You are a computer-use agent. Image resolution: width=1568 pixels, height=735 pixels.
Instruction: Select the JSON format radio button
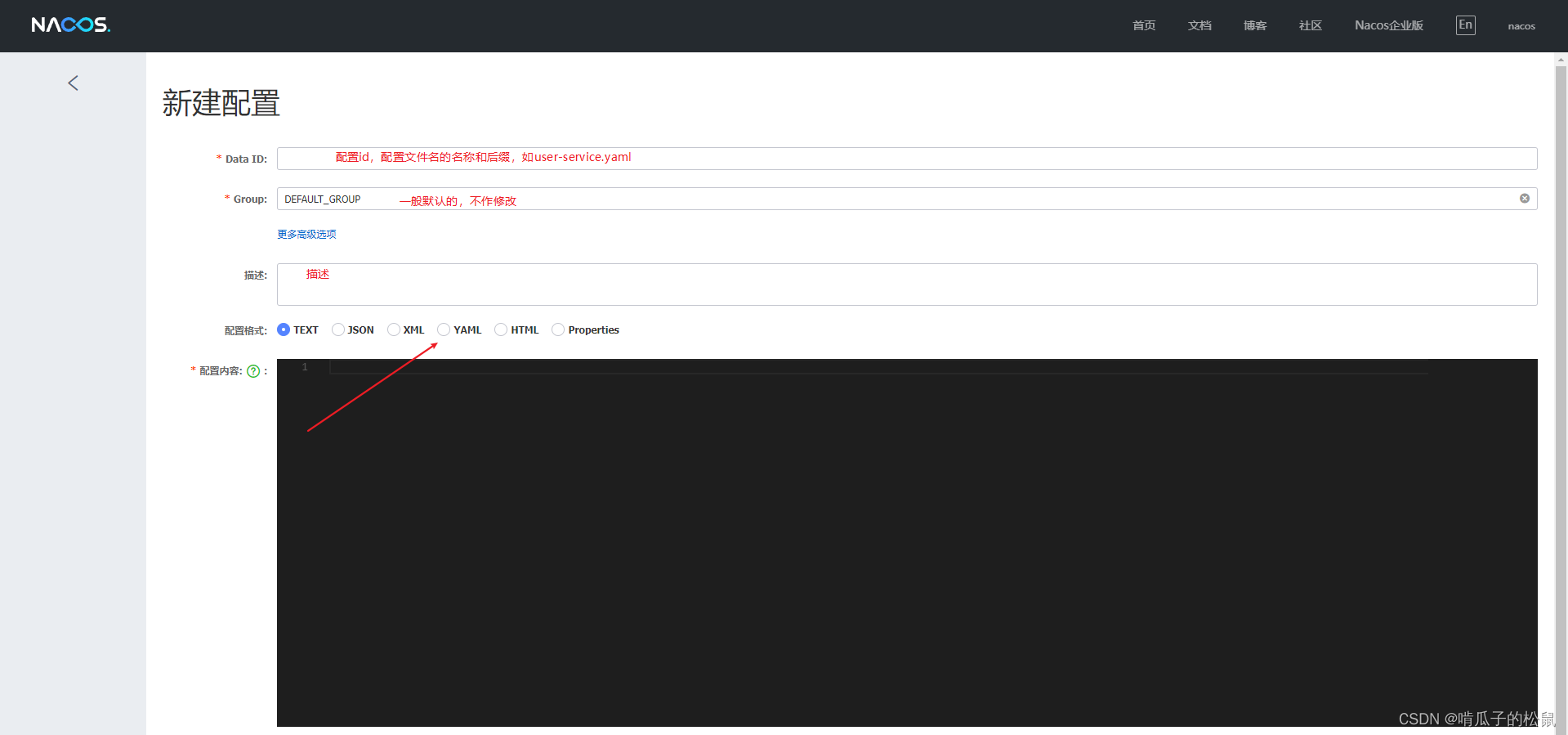[338, 329]
